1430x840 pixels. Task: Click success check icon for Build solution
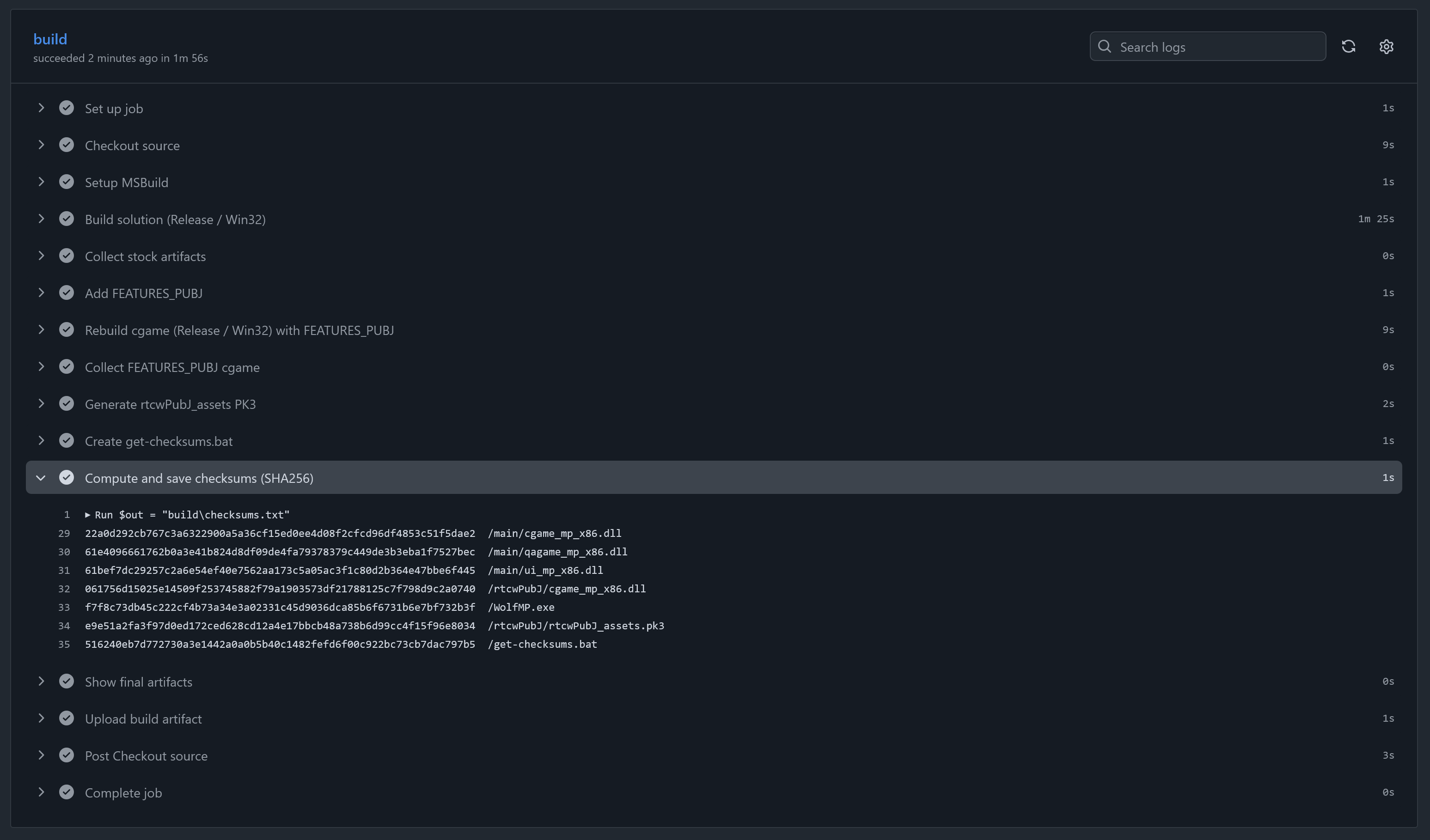point(67,219)
